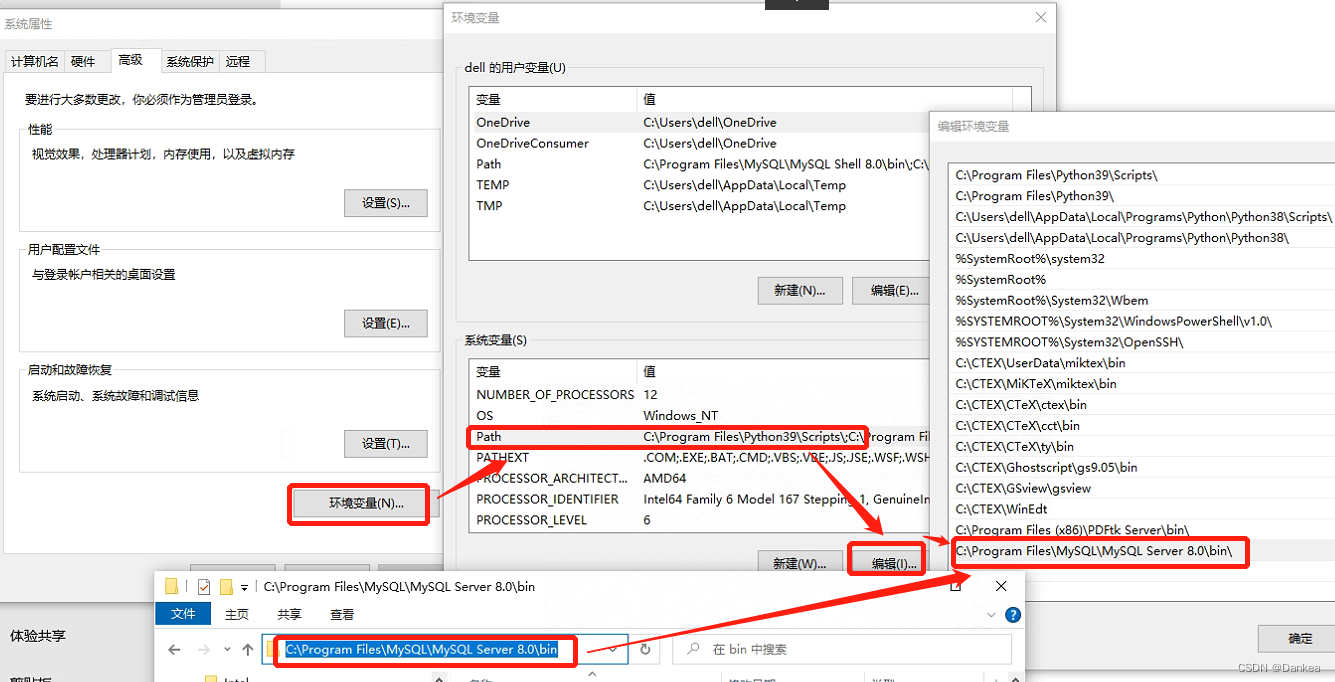
Task: Expand the address bar history dropdown arrow
Action: tap(612, 649)
